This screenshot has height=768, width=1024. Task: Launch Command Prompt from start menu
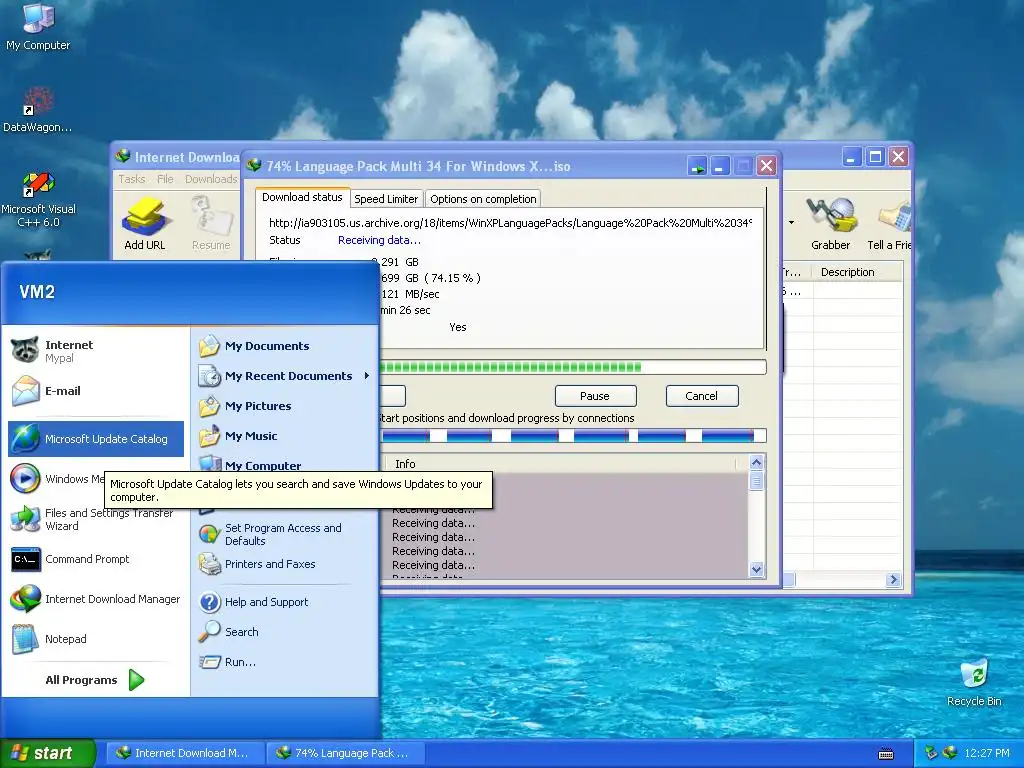96,560
